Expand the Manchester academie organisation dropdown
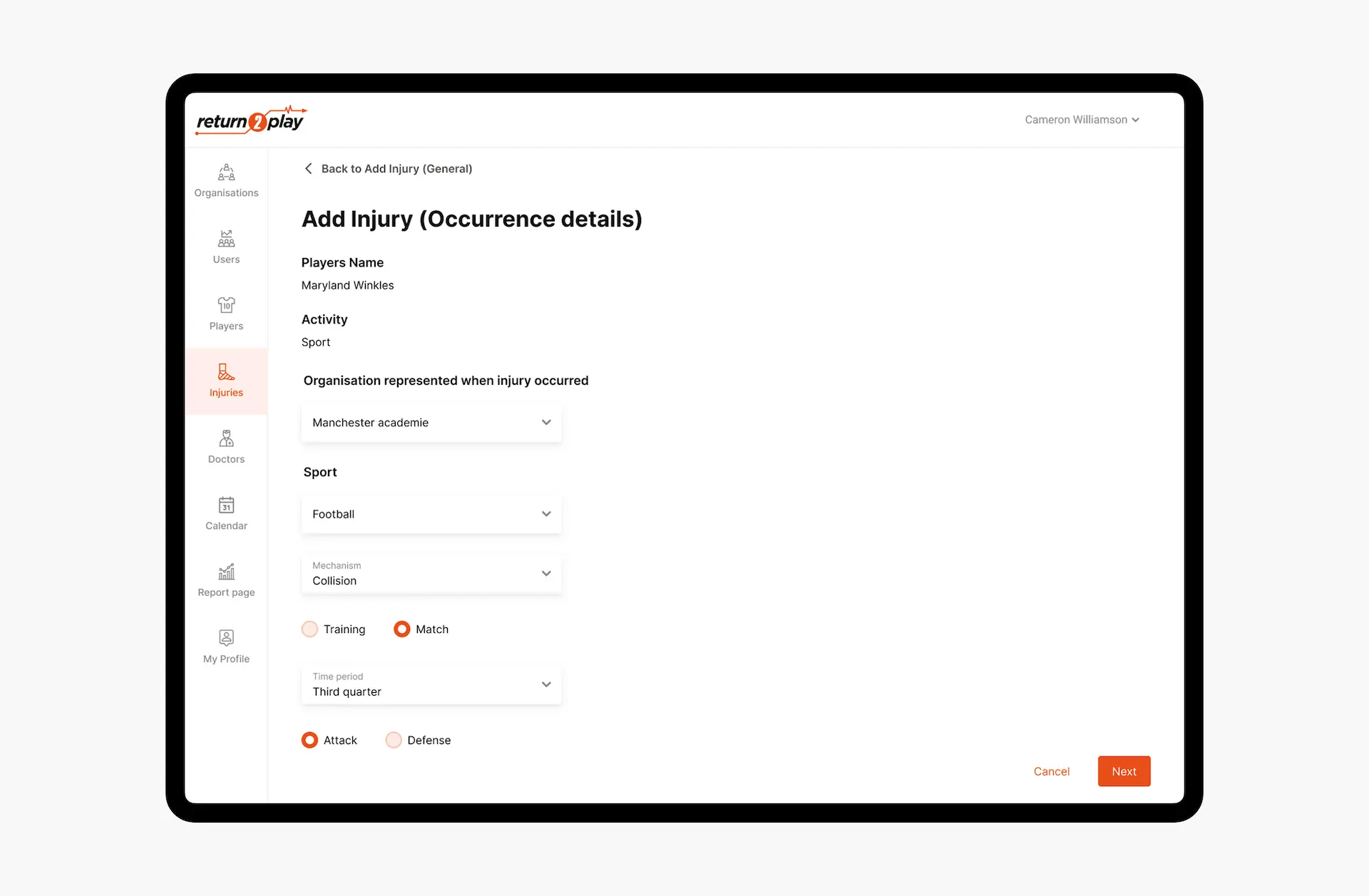The width and height of the screenshot is (1369, 896). click(x=431, y=423)
